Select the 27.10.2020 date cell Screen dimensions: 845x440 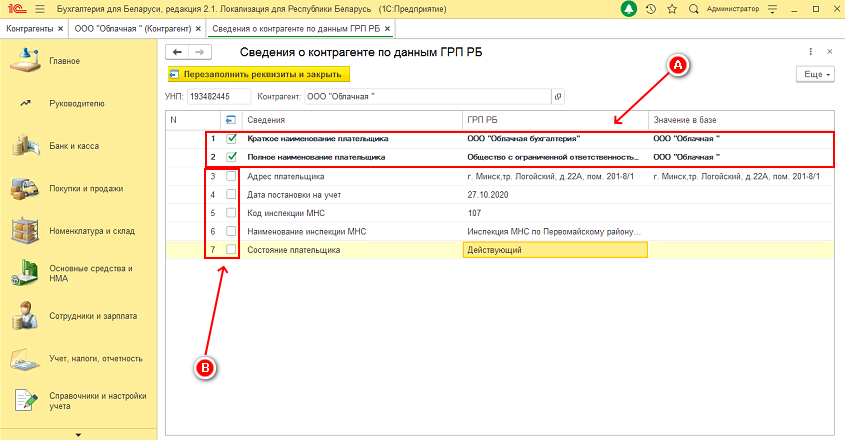click(x=555, y=195)
